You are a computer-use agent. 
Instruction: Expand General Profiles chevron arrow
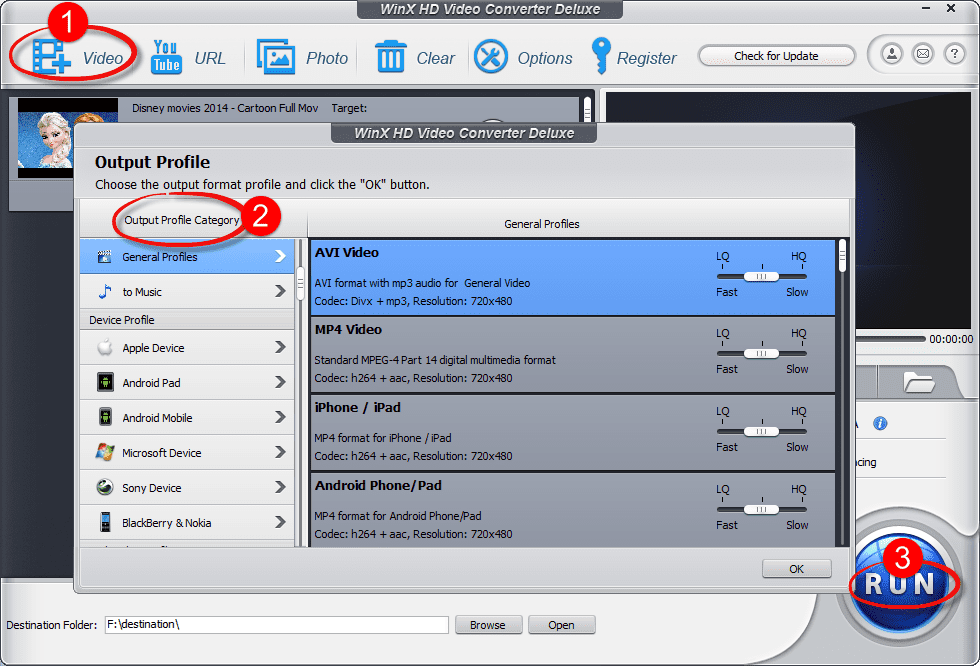pos(280,256)
